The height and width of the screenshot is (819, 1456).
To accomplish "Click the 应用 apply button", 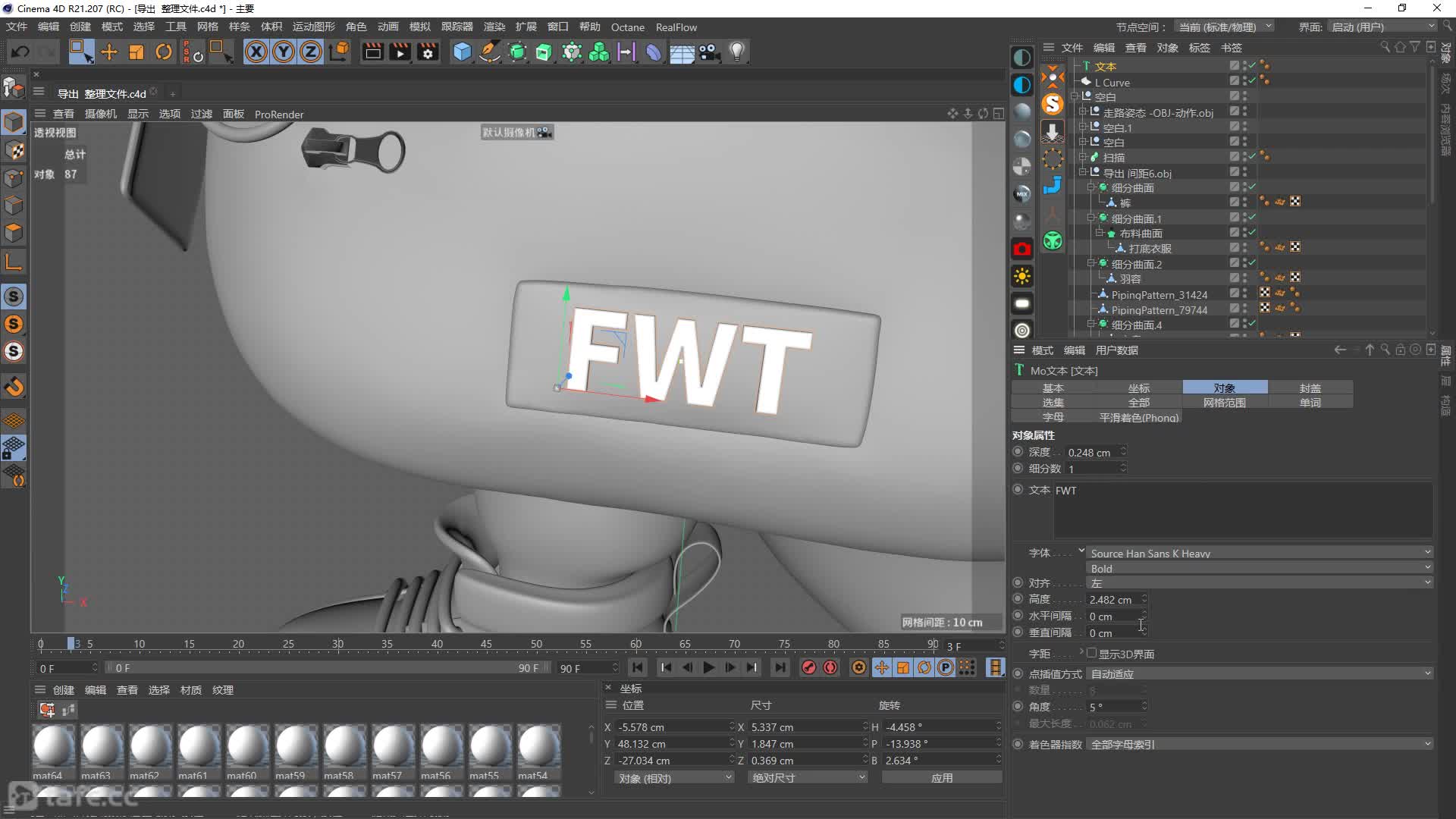I will tap(942, 778).
